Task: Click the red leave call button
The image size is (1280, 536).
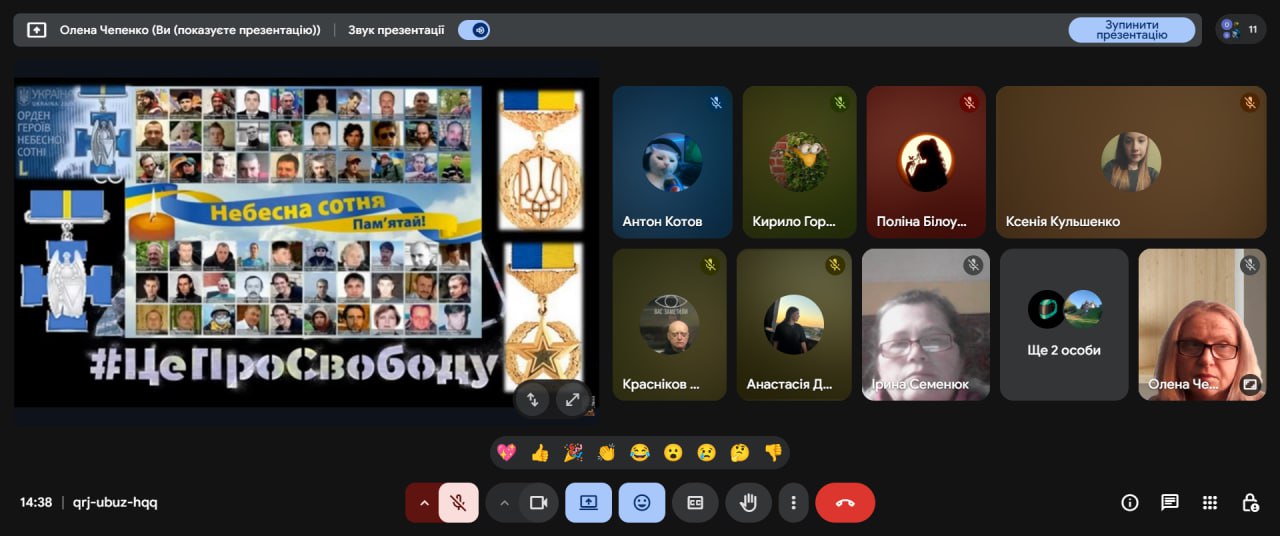Action: pyautogui.click(x=844, y=503)
